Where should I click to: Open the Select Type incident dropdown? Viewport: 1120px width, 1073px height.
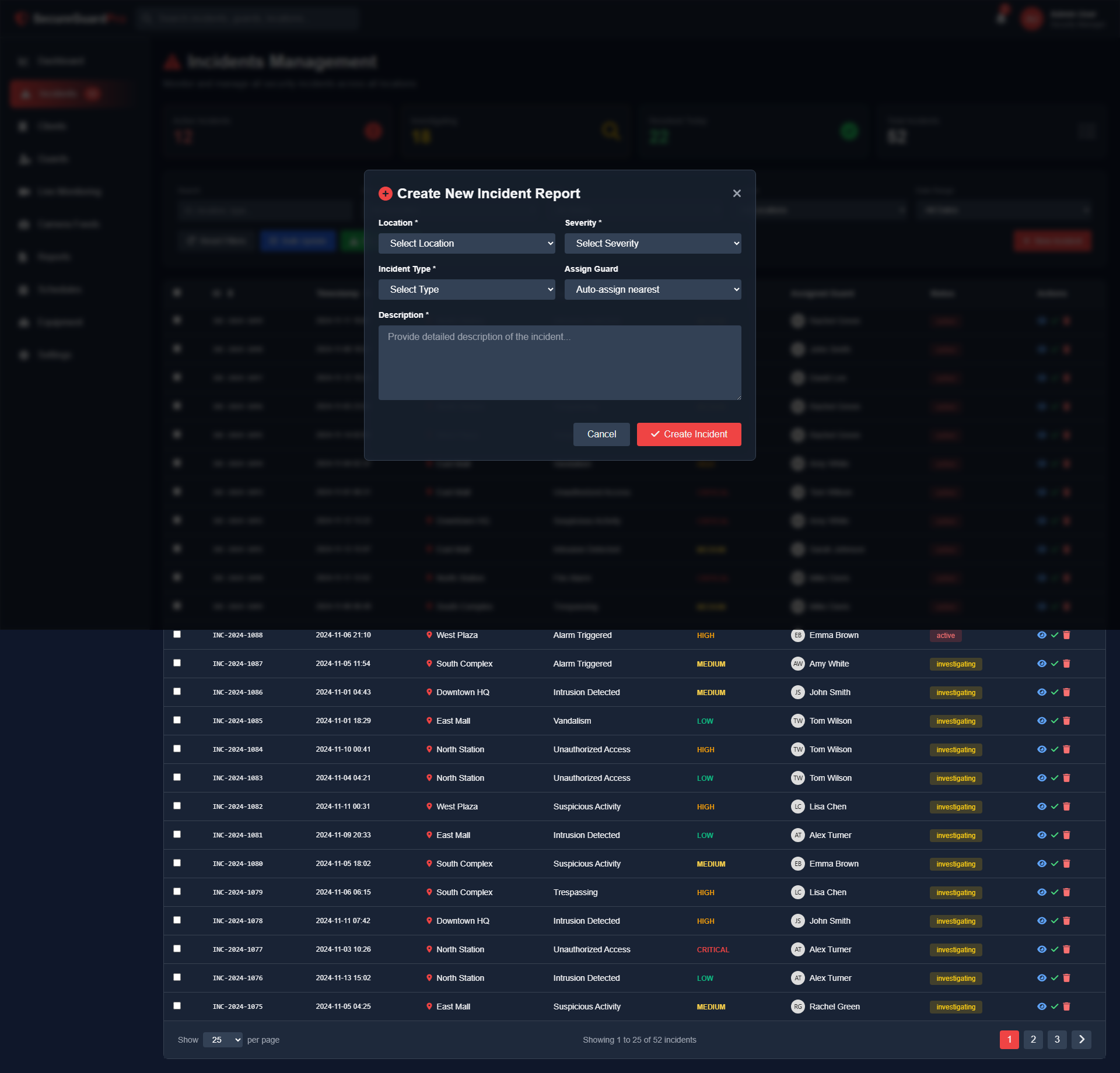[x=467, y=289]
